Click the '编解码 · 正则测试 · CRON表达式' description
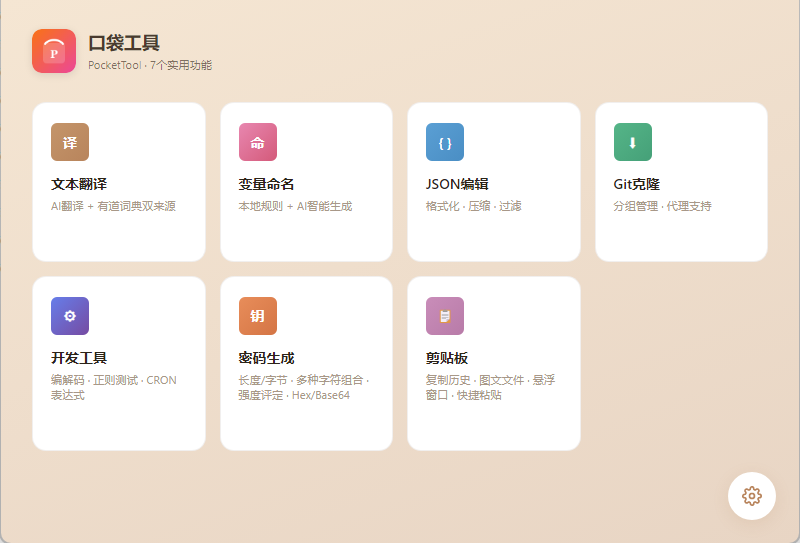The width and height of the screenshot is (800, 543). pos(114,387)
